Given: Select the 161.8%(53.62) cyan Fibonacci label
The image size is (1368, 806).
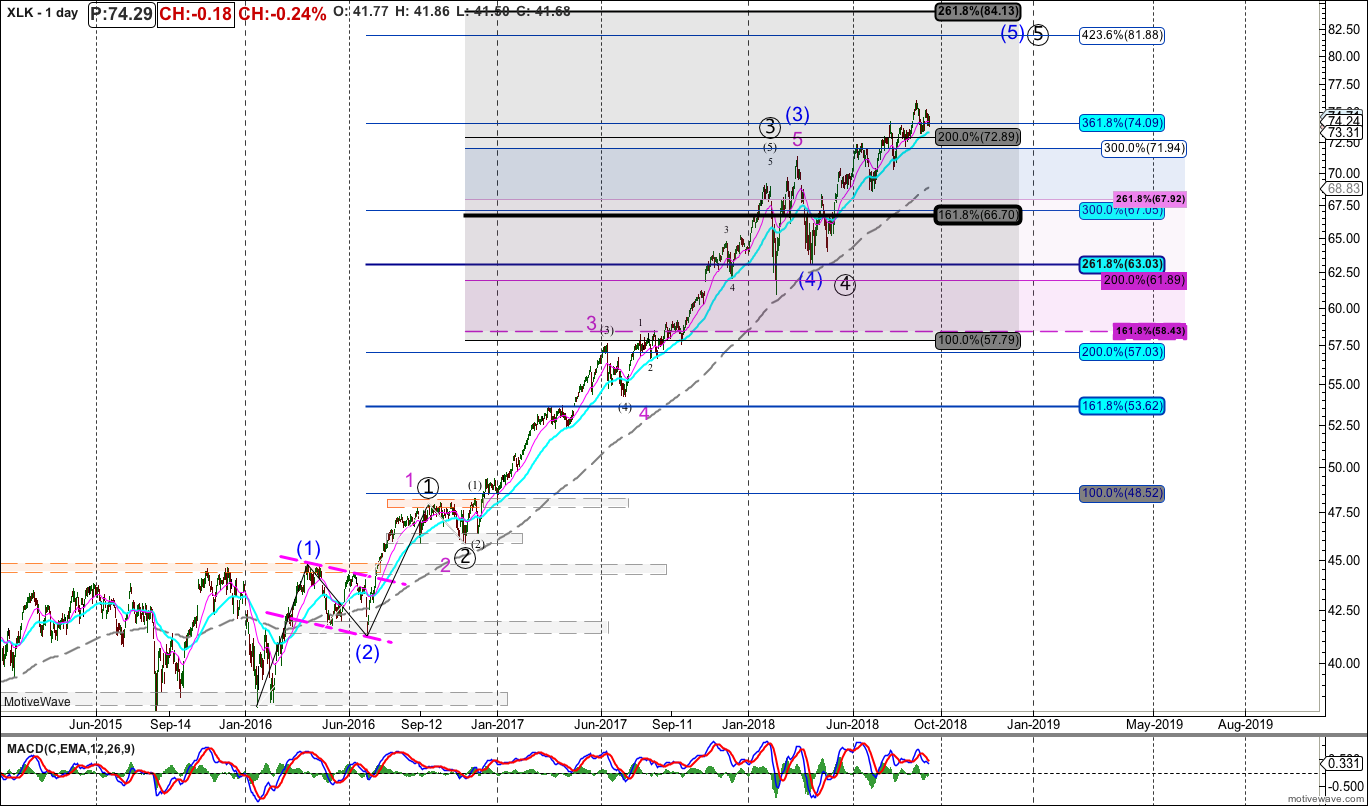Looking at the screenshot, I should [1123, 406].
